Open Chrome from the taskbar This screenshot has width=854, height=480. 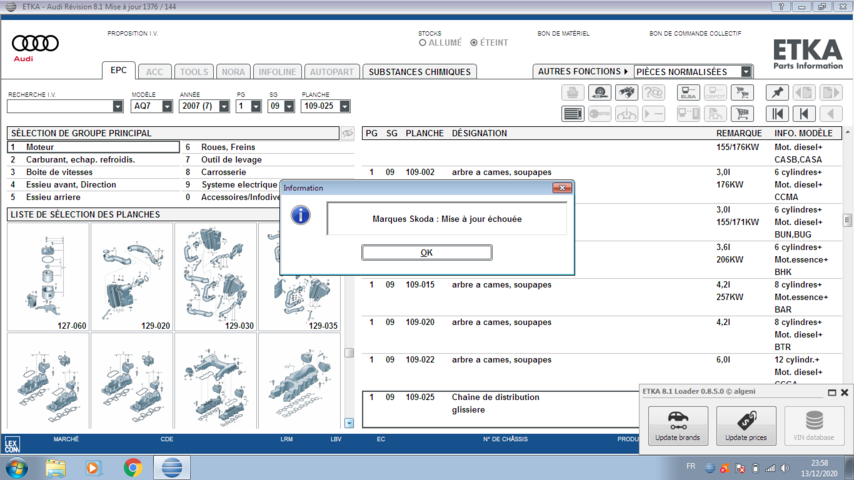[x=133, y=467]
